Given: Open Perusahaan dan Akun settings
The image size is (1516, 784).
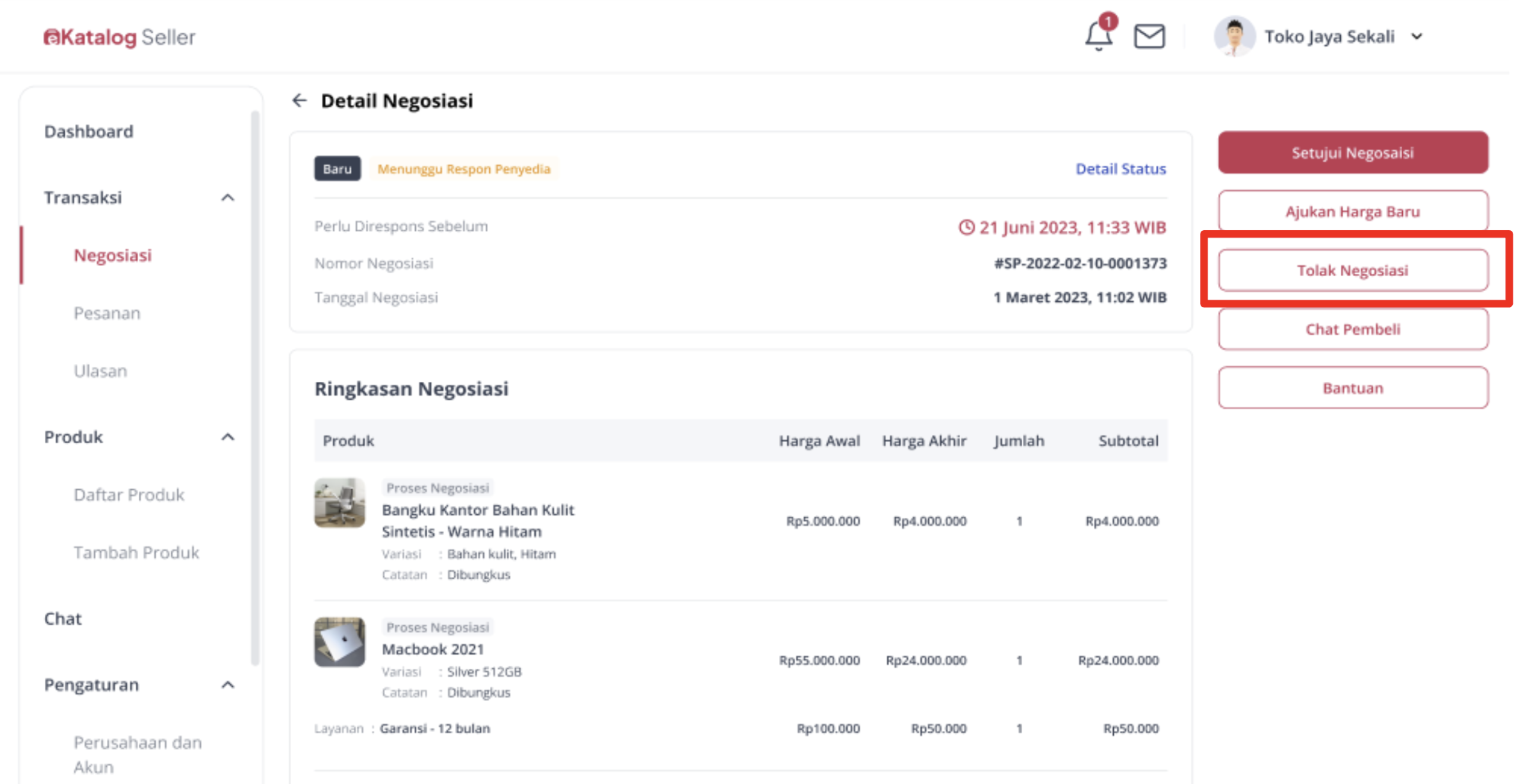Looking at the screenshot, I should coord(138,755).
